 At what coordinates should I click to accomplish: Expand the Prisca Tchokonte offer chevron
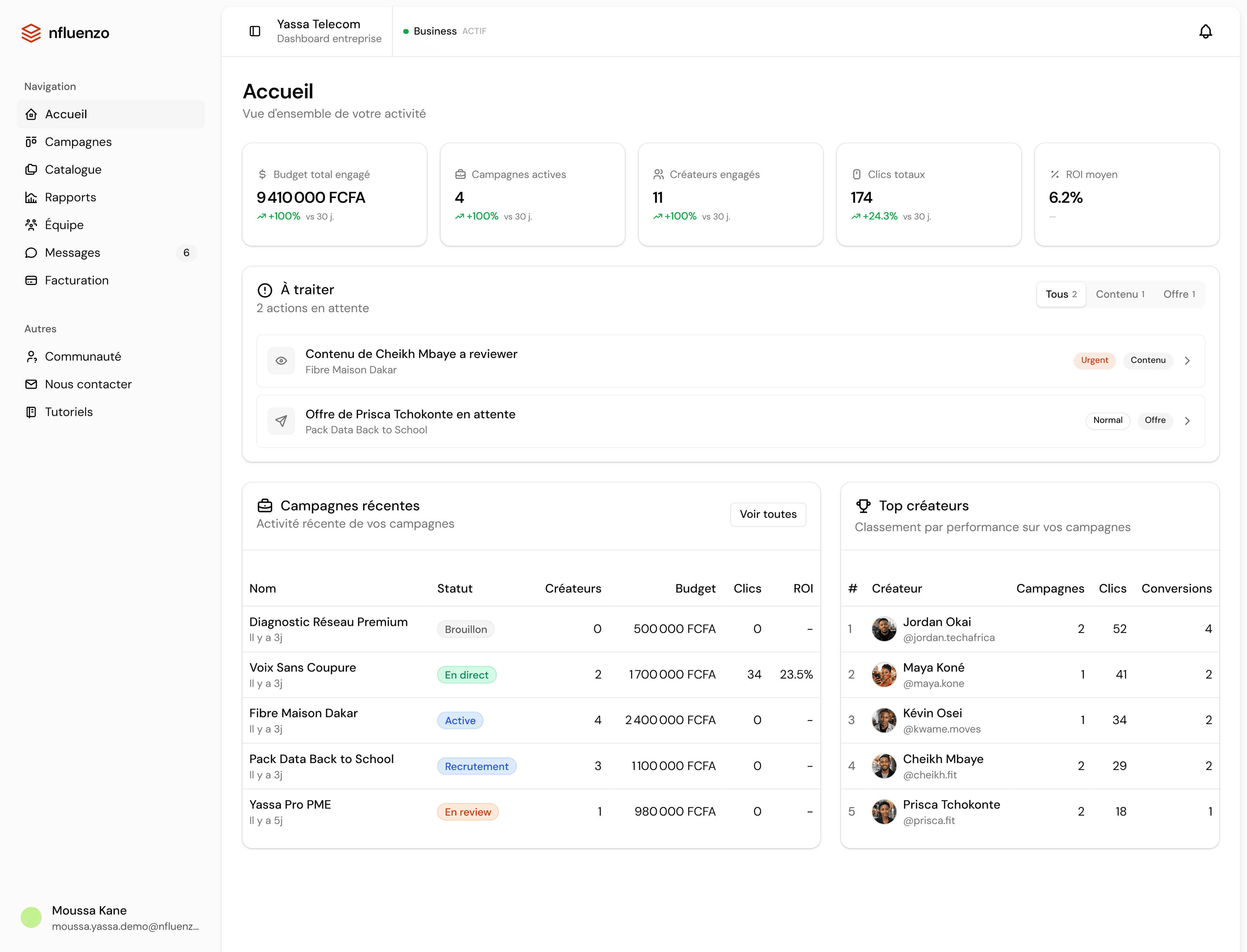tap(1187, 421)
